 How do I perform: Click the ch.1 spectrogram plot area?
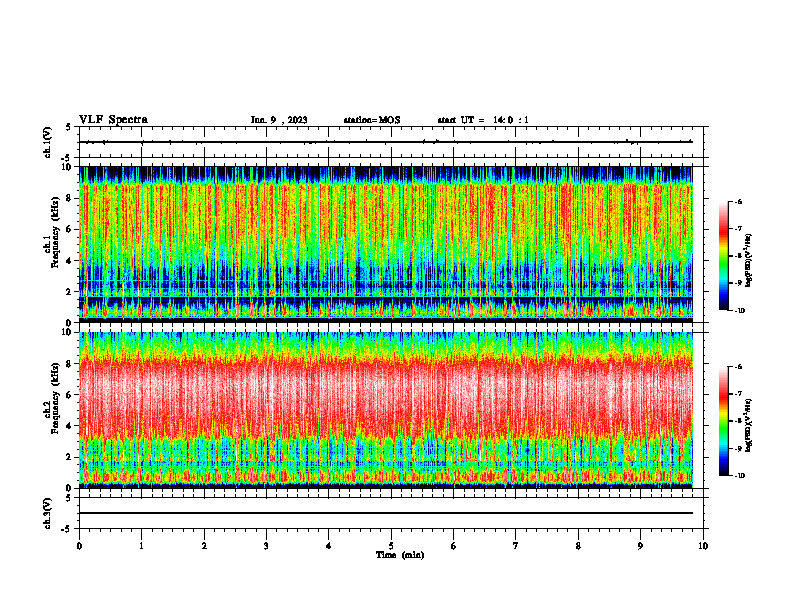(x=386, y=244)
